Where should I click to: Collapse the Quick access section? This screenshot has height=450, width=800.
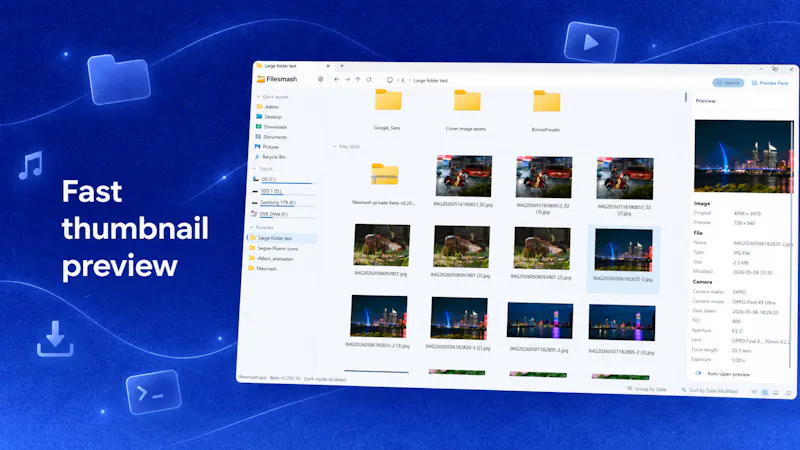pos(258,96)
